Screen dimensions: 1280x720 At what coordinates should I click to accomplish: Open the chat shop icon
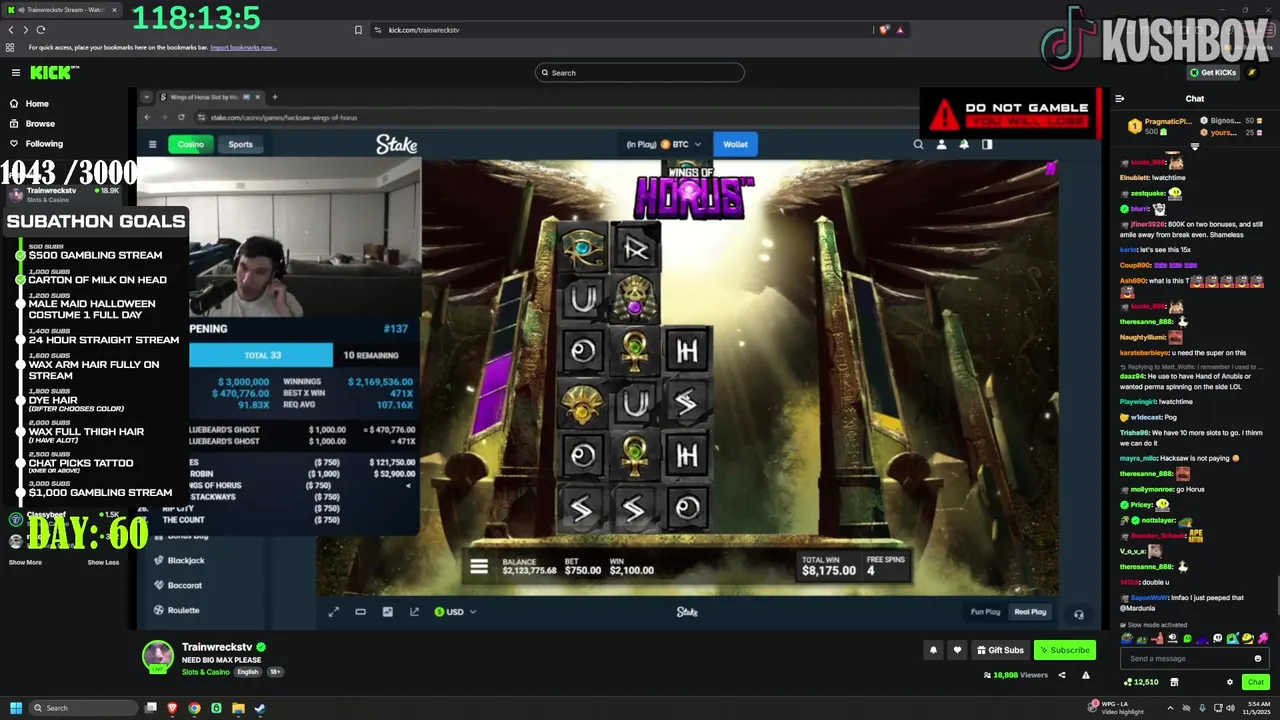coord(1174,682)
